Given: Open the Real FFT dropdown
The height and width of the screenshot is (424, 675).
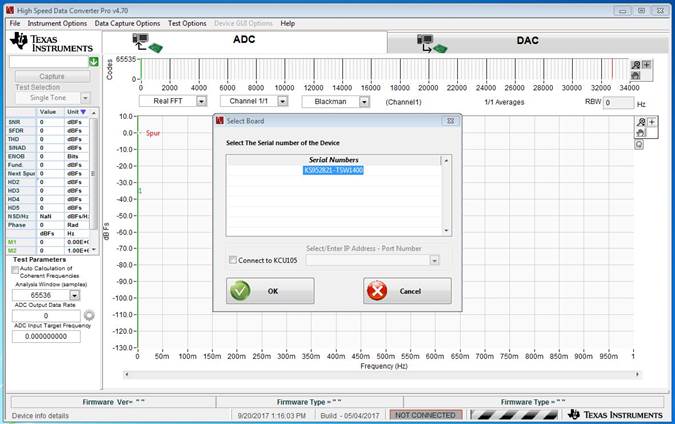Looking at the screenshot, I should [x=201, y=101].
